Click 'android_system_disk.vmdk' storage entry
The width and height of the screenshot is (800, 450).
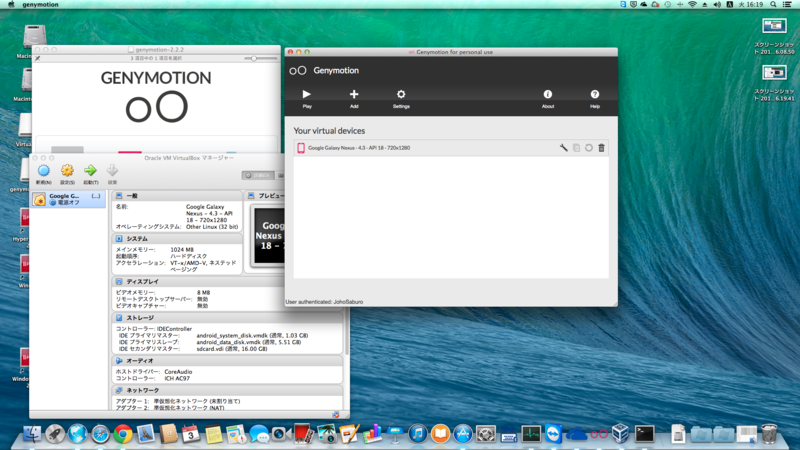pyautogui.click(x=252, y=335)
